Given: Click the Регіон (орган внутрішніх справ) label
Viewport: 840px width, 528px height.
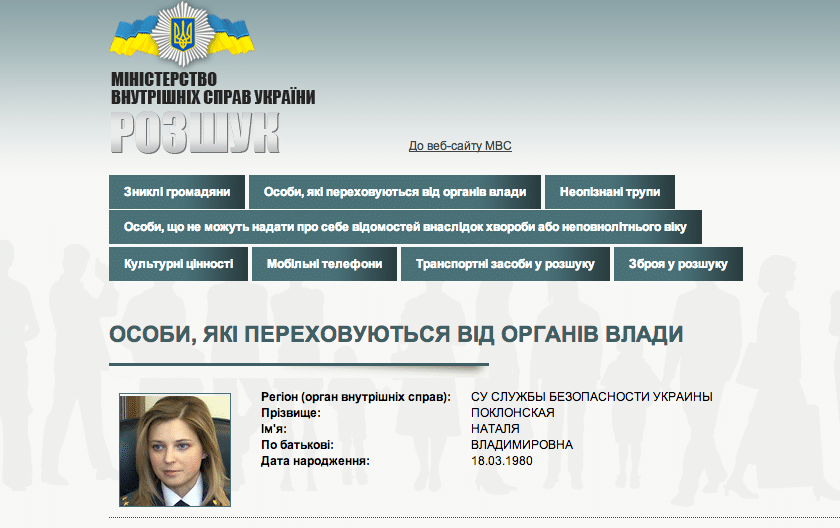Looking at the screenshot, I should click(x=355, y=397).
